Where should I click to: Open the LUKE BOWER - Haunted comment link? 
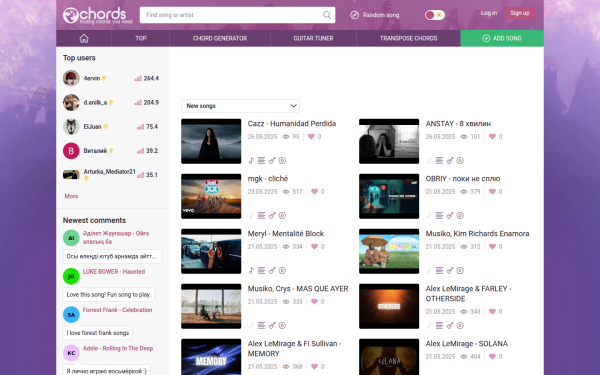[x=114, y=272]
